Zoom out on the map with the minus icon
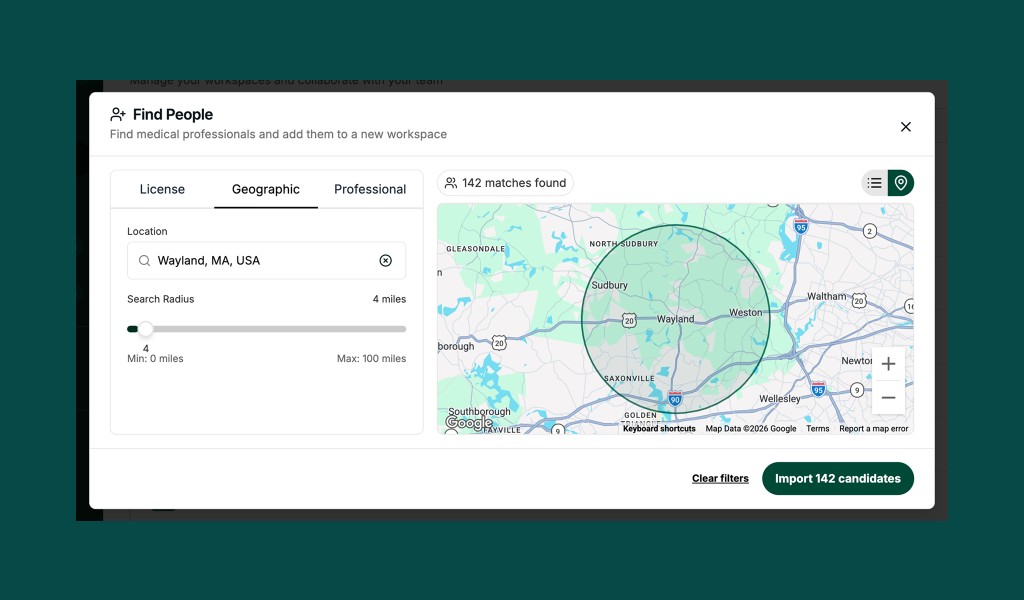Viewport: 1024px width, 600px height. (888, 397)
